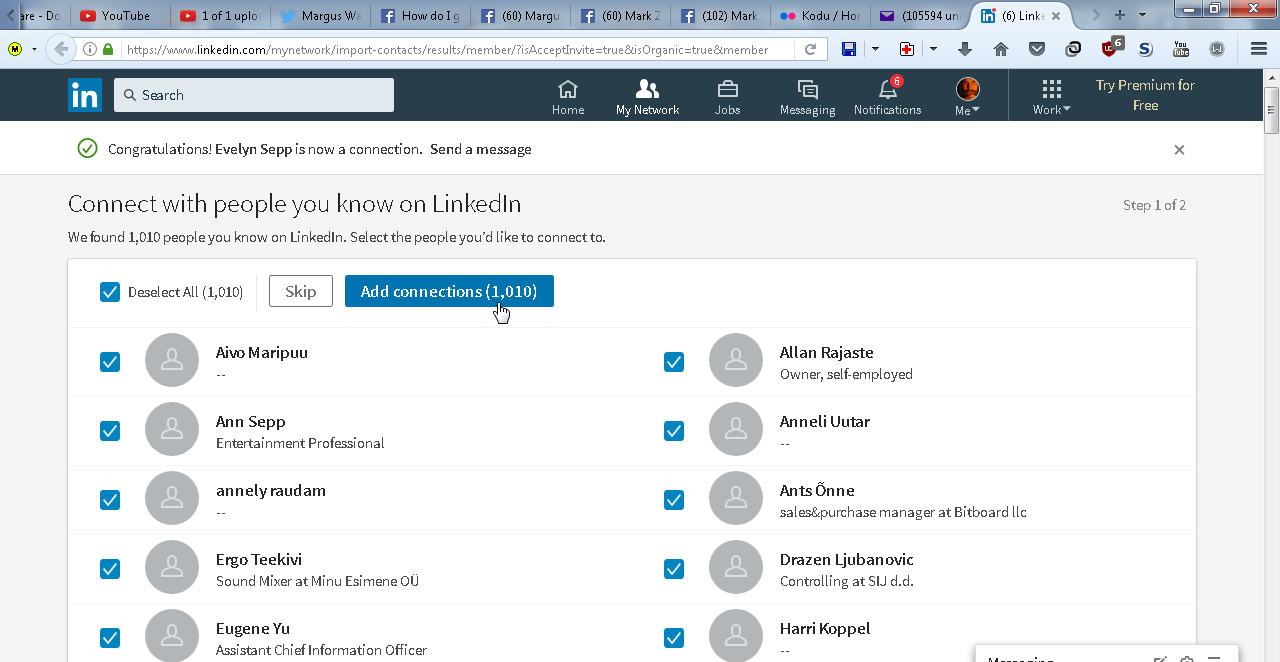Screen dimensions: 1280x662
Task: Click the LinkedIn Search field
Action: pos(254,95)
